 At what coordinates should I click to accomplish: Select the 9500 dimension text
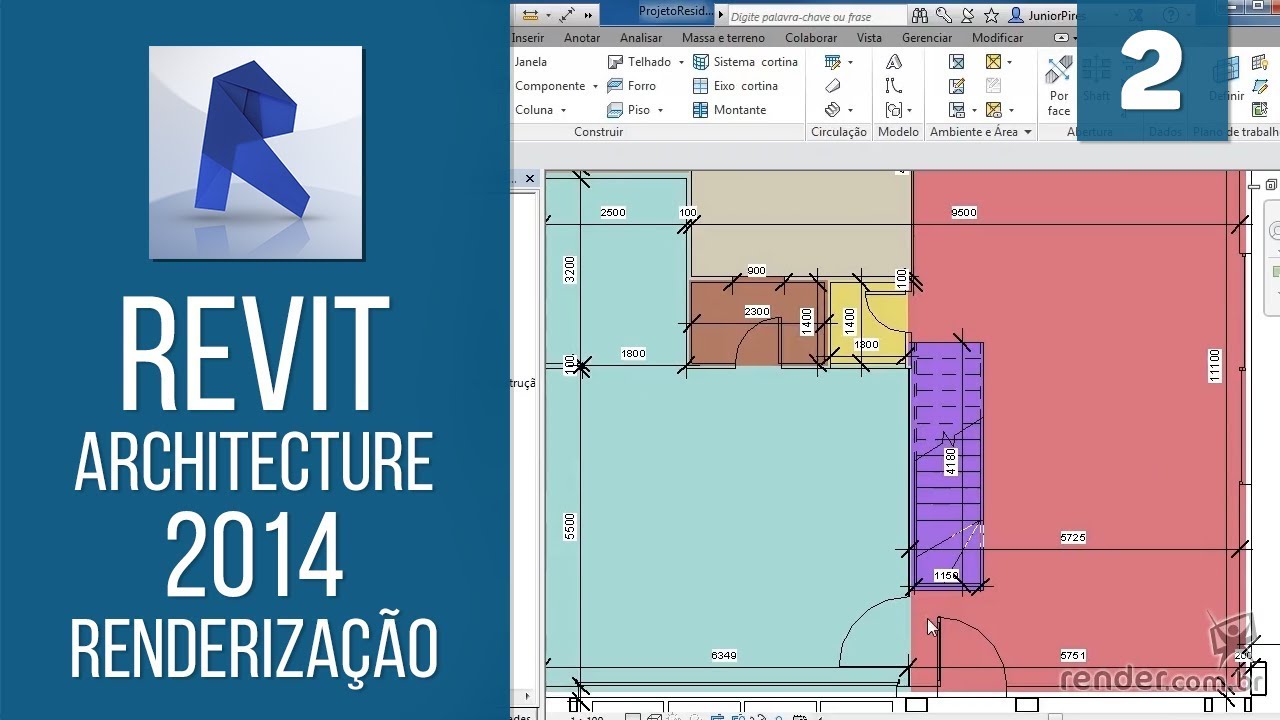click(x=964, y=213)
